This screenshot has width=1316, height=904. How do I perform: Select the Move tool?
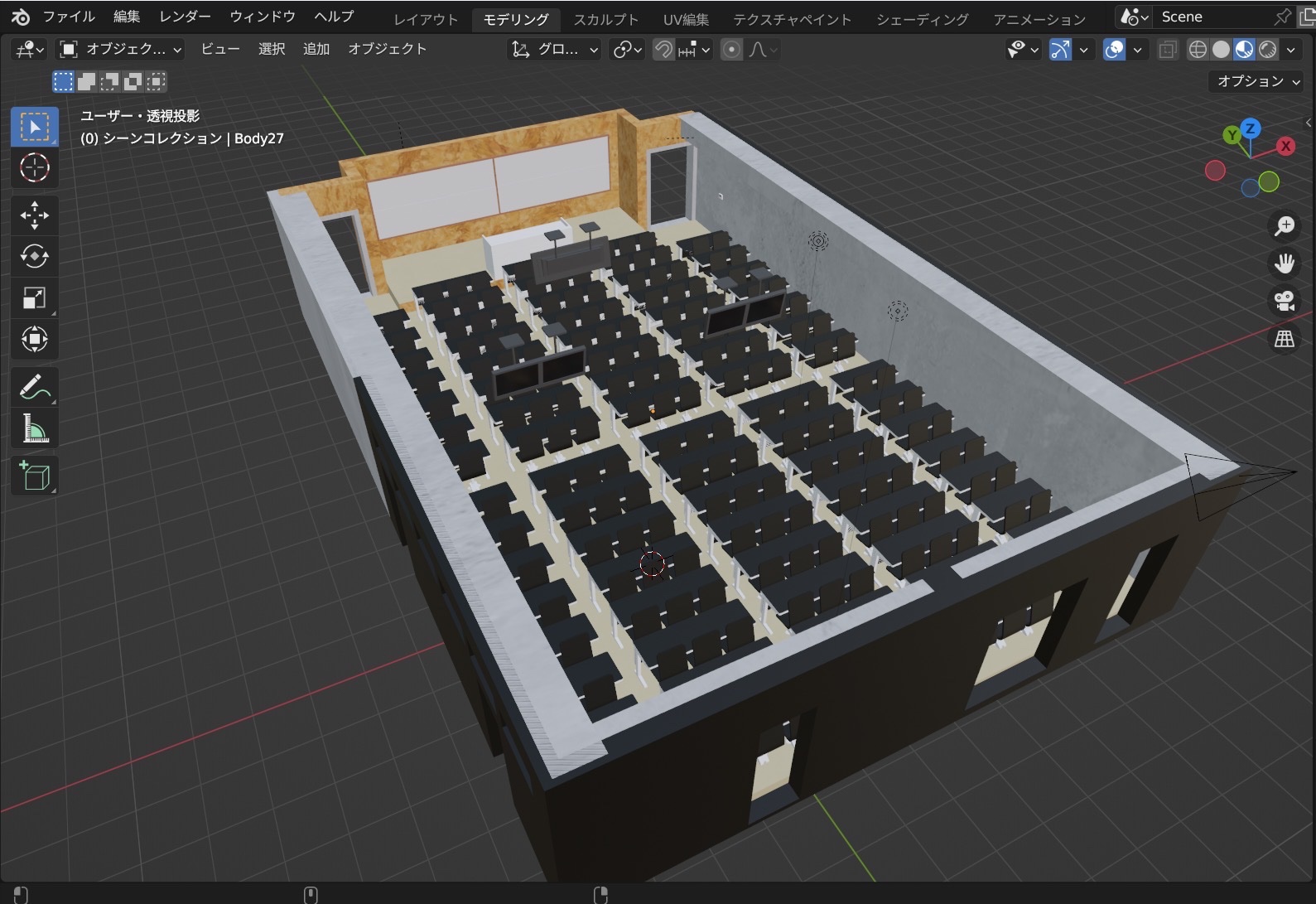pos(35,215)
